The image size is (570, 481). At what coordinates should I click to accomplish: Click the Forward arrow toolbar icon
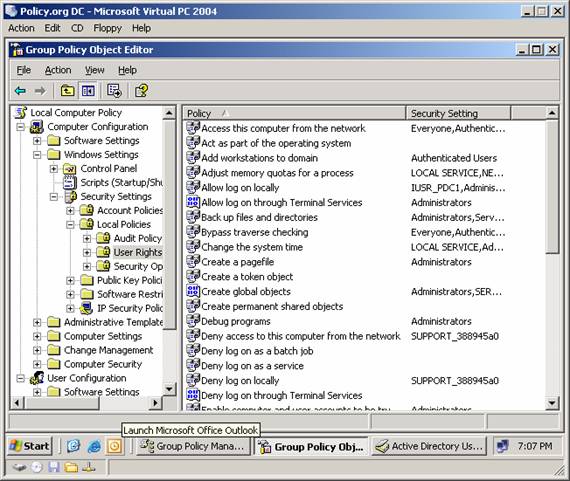40,91
